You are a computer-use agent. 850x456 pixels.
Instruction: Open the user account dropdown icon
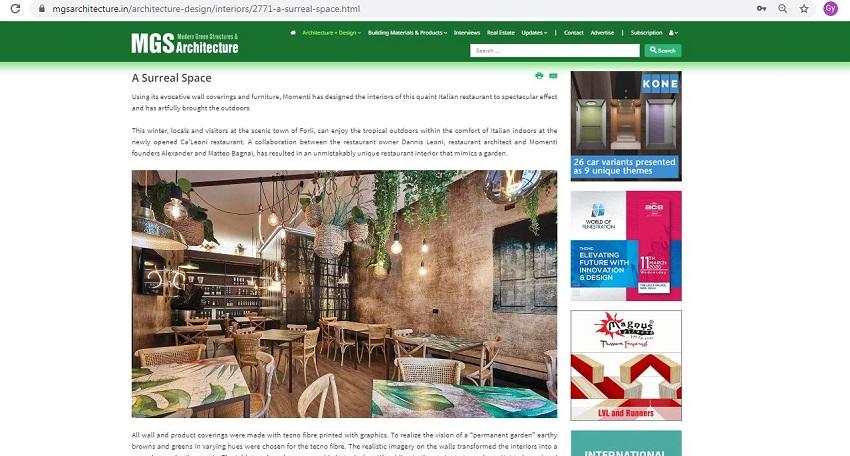673,33
